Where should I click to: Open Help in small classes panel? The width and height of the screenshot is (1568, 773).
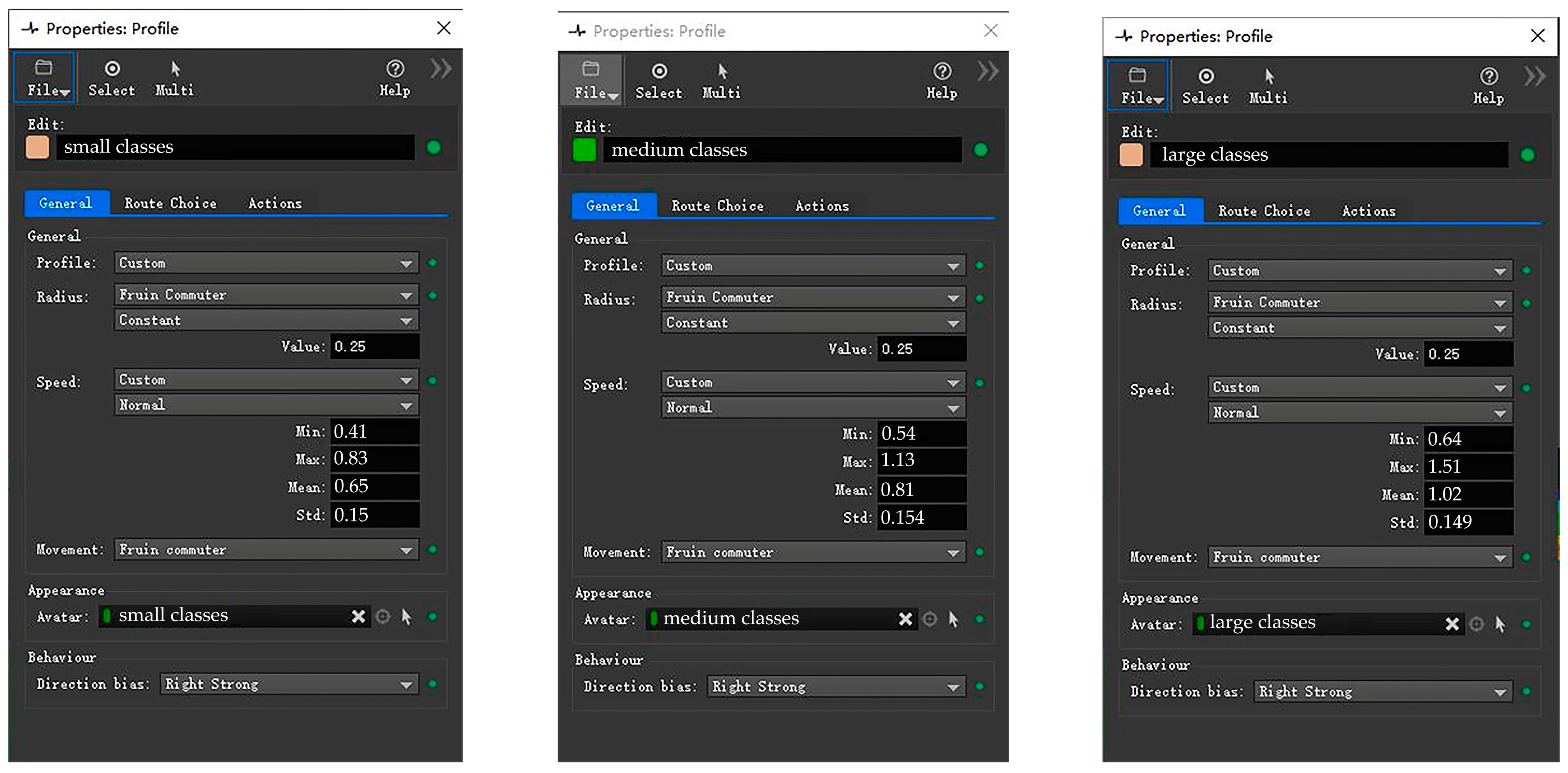(x=395, y=79)
